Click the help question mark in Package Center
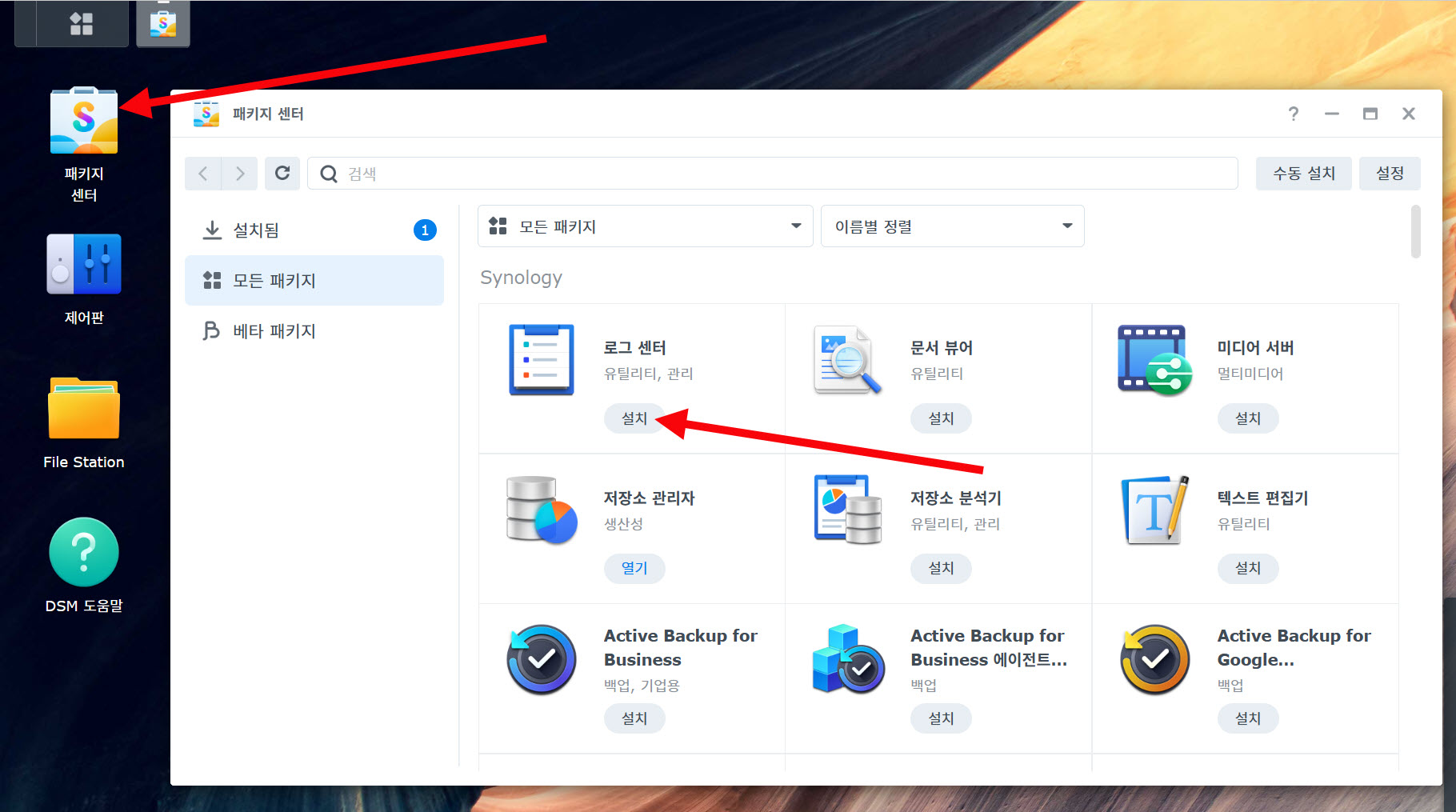This screenshot has width=1456, height=812. pyautogui.click(x=1294, y=114)
